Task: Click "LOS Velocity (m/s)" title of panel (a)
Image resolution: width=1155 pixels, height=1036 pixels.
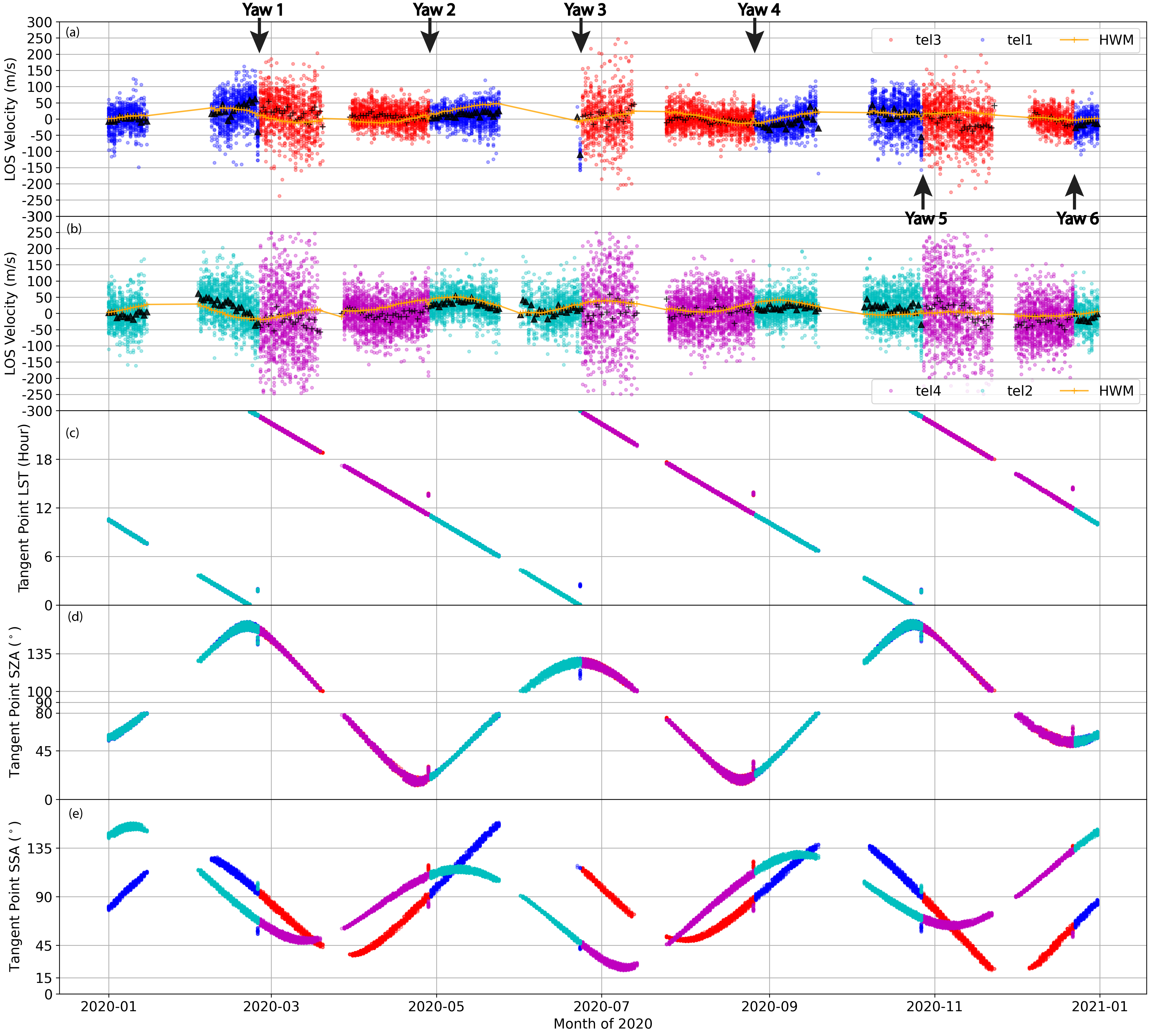Action: tap(10, 119)
